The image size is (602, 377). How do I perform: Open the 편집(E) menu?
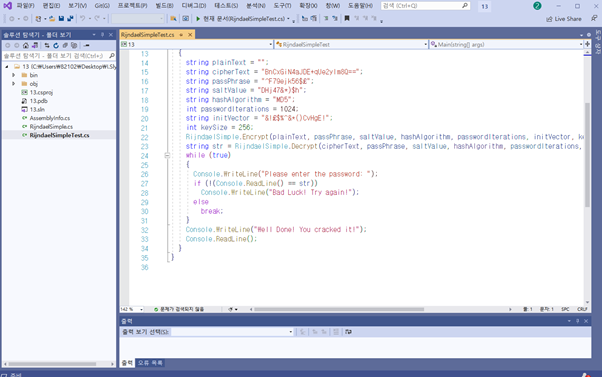[x=51, y=6]
